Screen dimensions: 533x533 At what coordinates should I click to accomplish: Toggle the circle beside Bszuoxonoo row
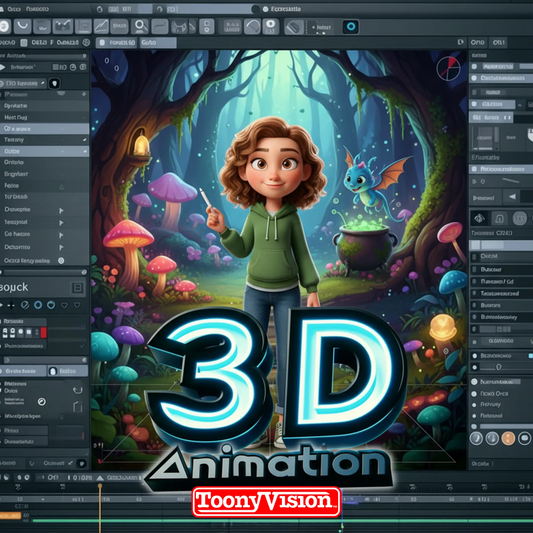(x=475, y=356)
